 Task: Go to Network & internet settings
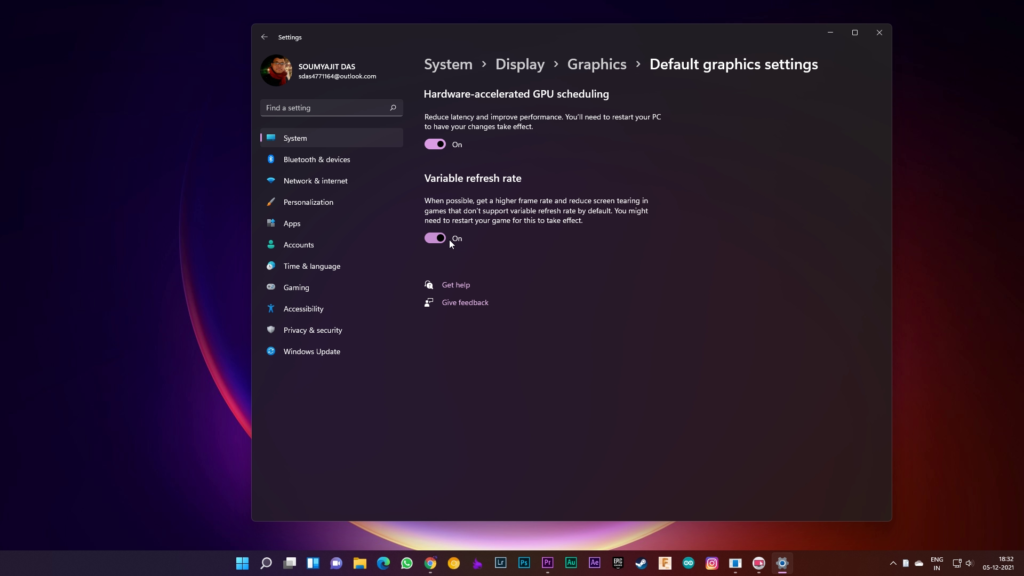[x=331, y=181]
